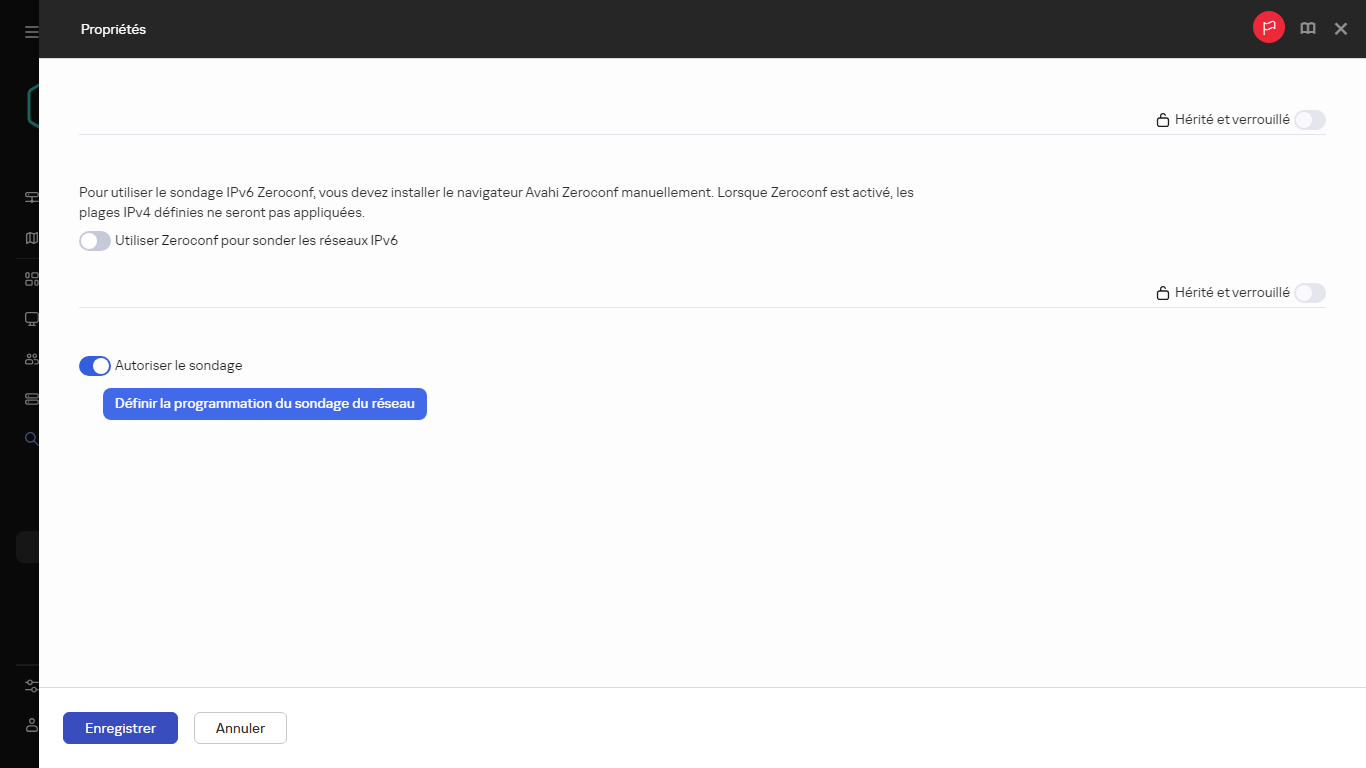This screenshot has width=1366, height=768.
Task: Click the user account icon in sidebar
Action: [31, 724]
